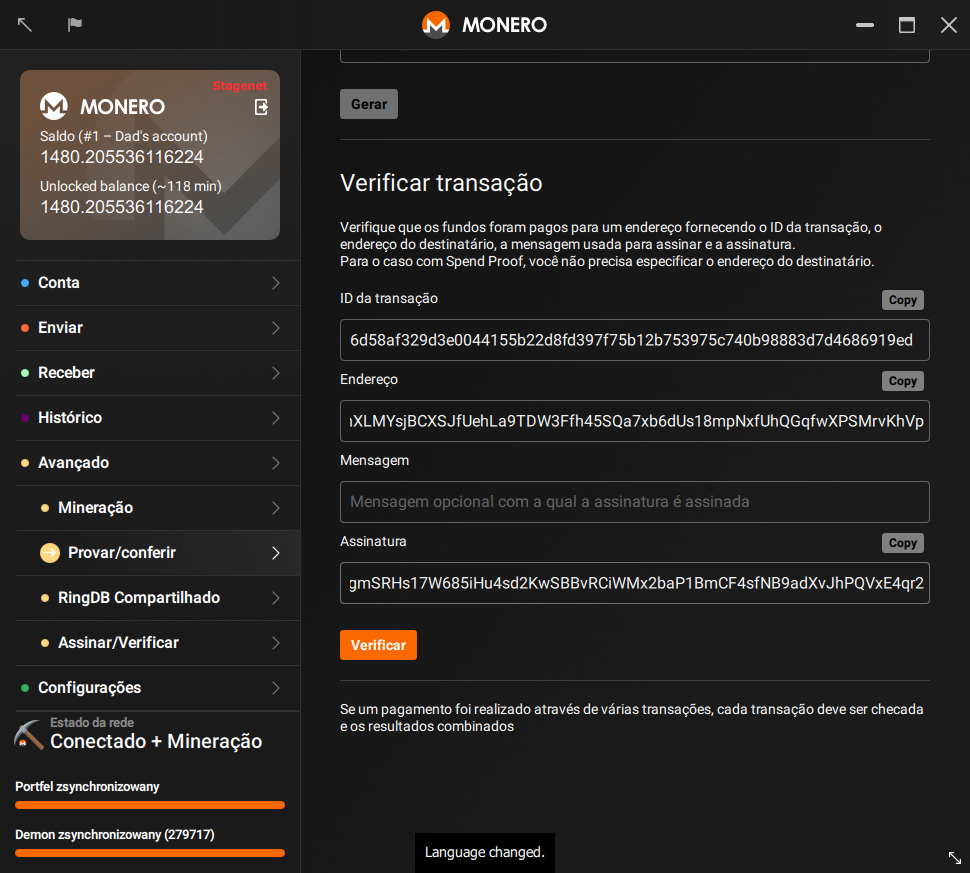Open Assinar/Verificar item

[158, 643]
